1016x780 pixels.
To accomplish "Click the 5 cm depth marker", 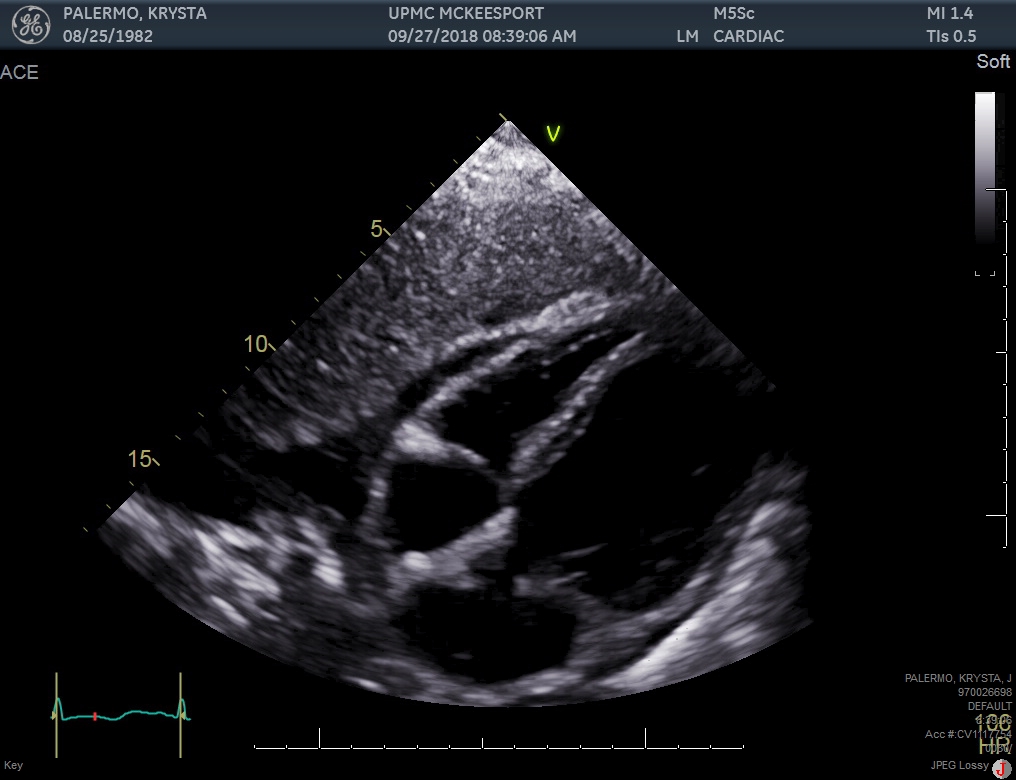I will tap(378, 229).
